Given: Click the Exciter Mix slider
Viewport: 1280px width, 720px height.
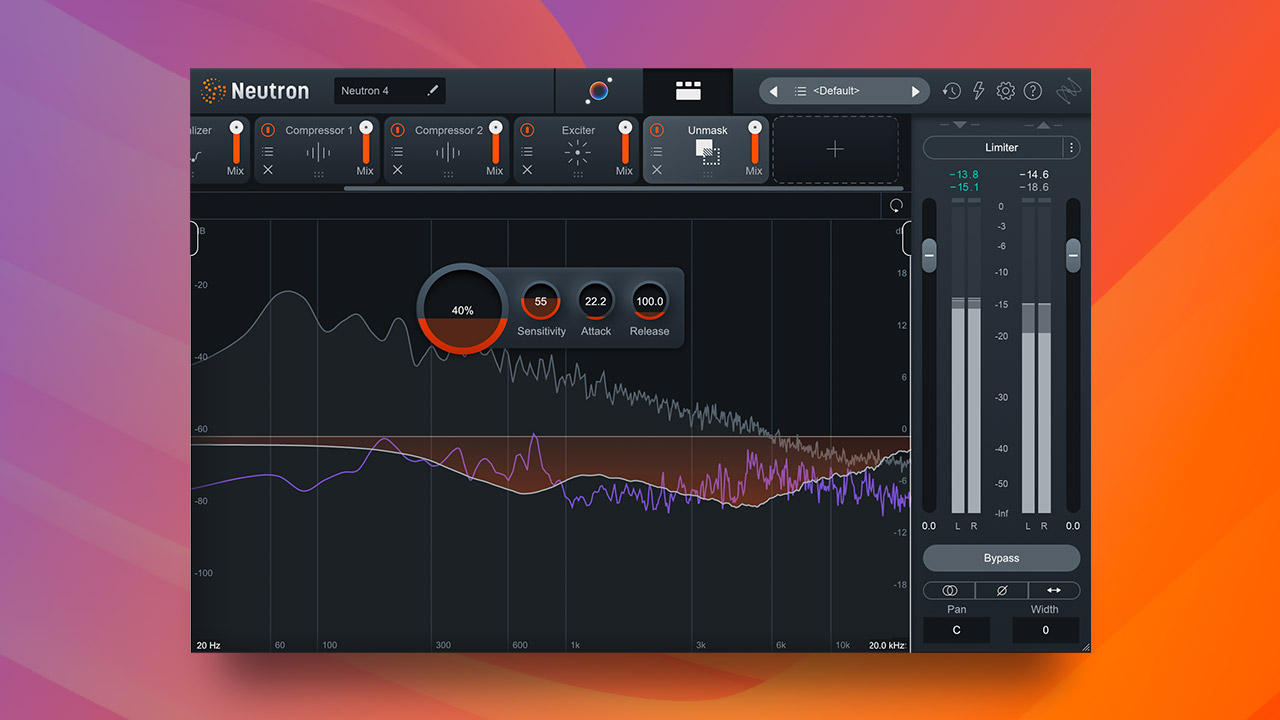Looking at the screenshot, I should pyautogui.click(x=625, y=142).
